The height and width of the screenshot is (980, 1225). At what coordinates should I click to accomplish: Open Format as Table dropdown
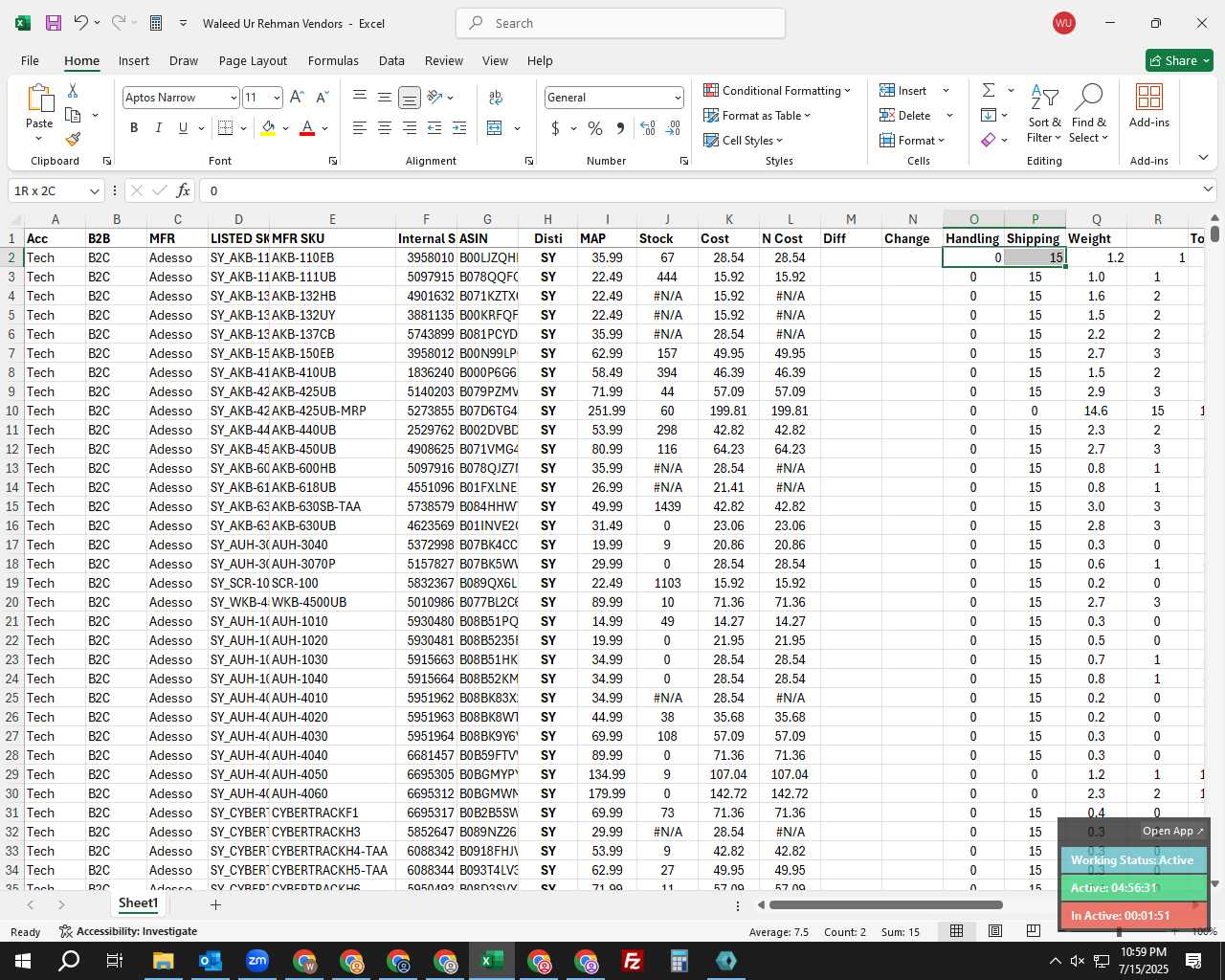[757, 115]
